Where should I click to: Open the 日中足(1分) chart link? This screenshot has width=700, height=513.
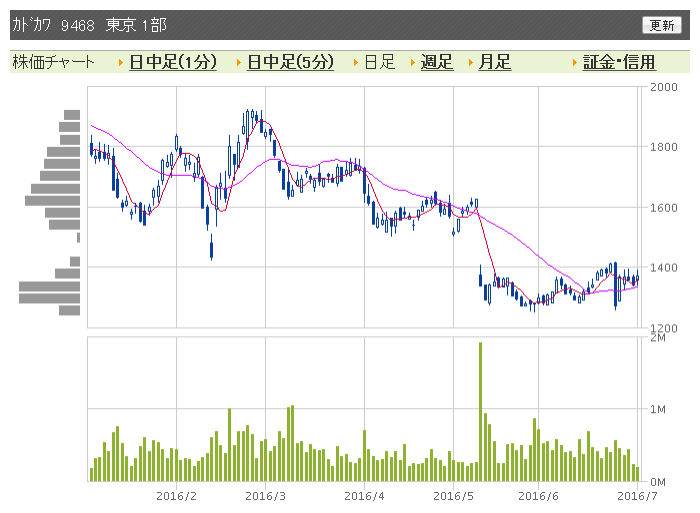coord(173,62)
